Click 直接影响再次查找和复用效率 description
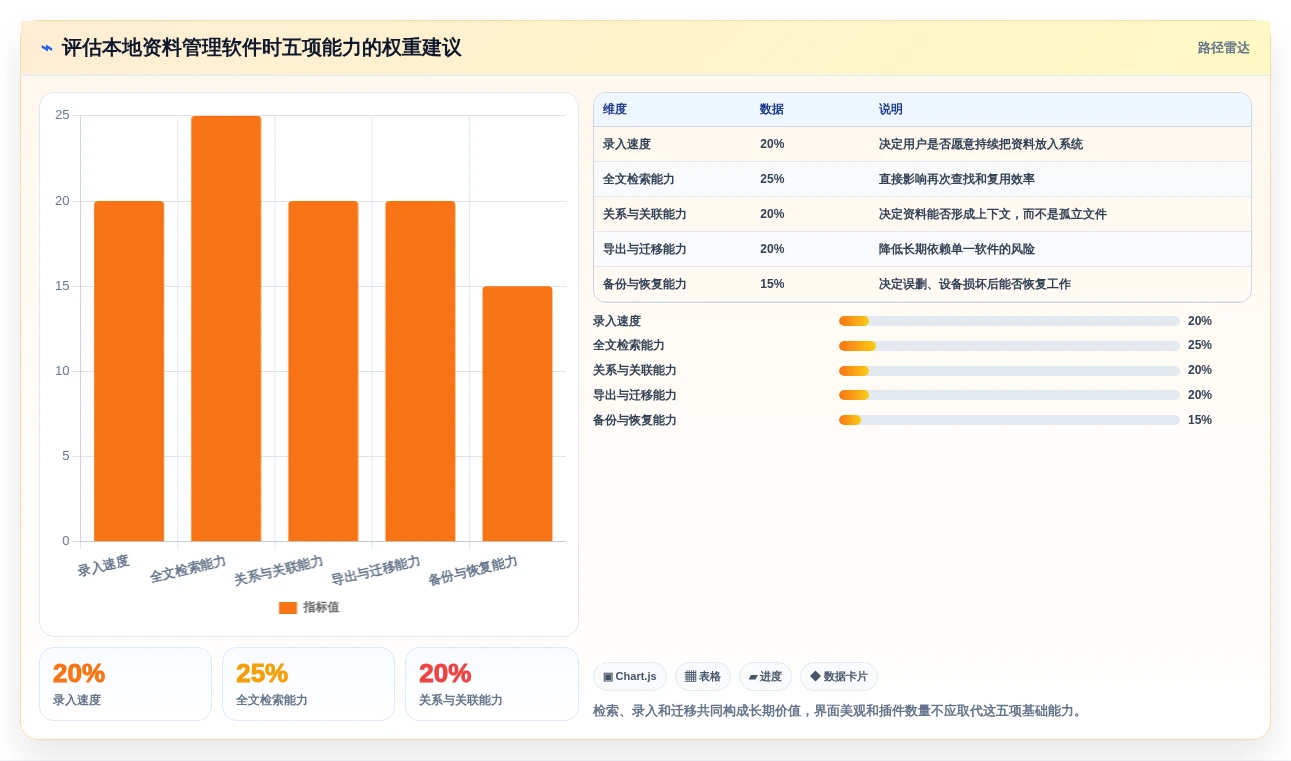The width and height of the screenshot is (1291, 761). pos(957,179)
